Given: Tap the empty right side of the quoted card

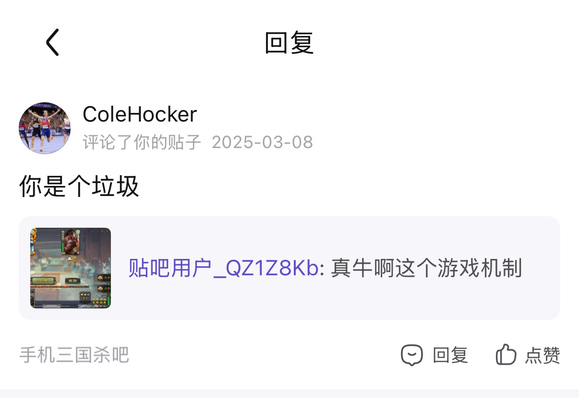Looking at the screenshot, I should [541, 268].
